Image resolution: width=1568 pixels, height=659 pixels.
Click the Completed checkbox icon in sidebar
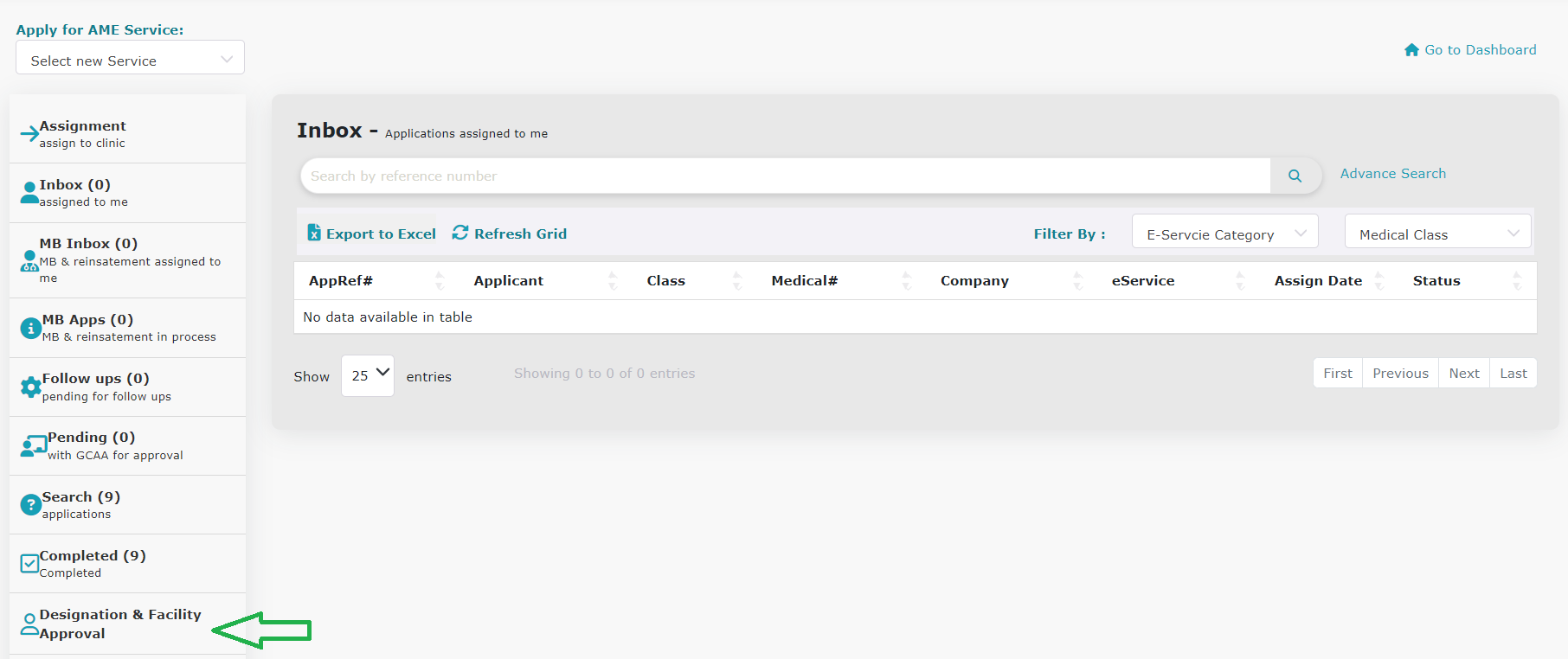pyautogui.click(x=29, y=564)
